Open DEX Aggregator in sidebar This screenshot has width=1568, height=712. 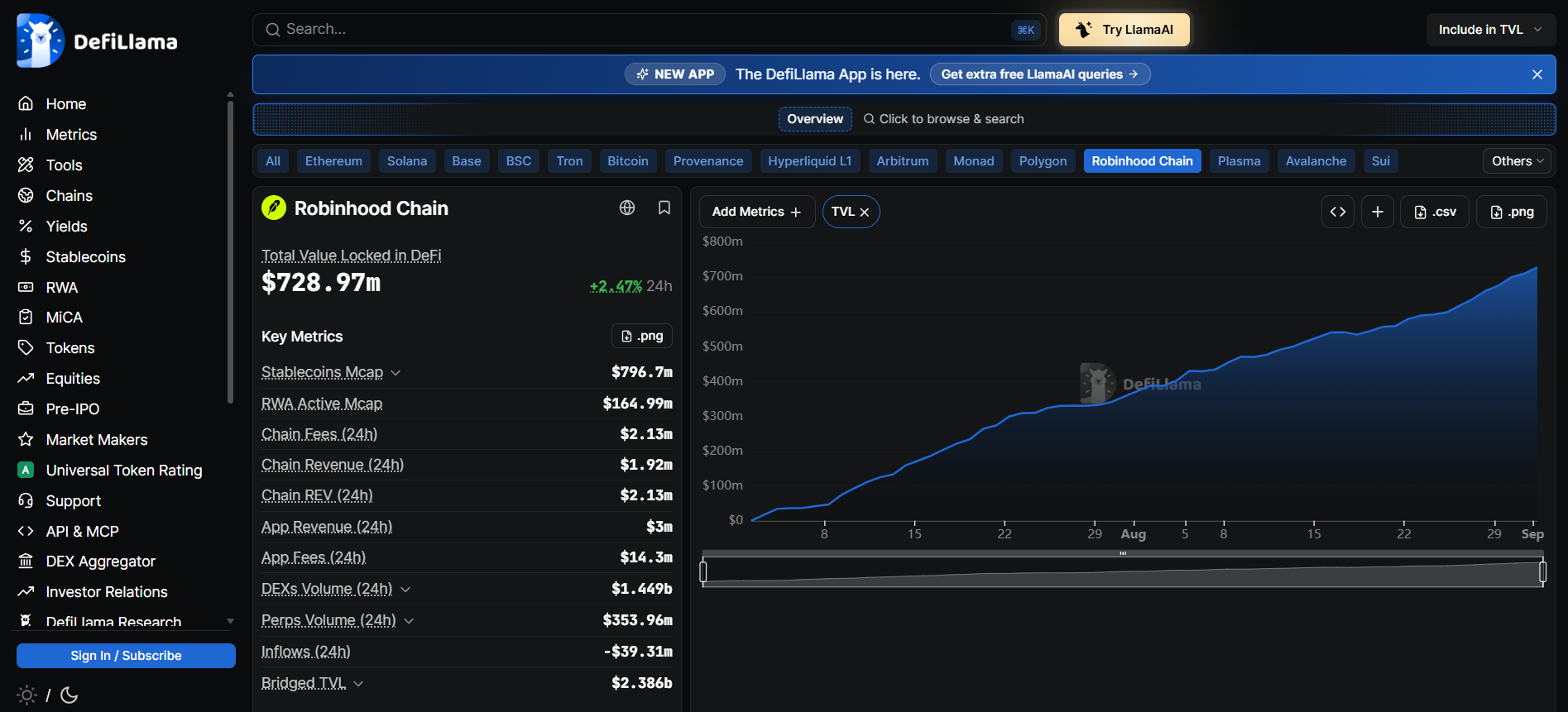pos(100,561)
